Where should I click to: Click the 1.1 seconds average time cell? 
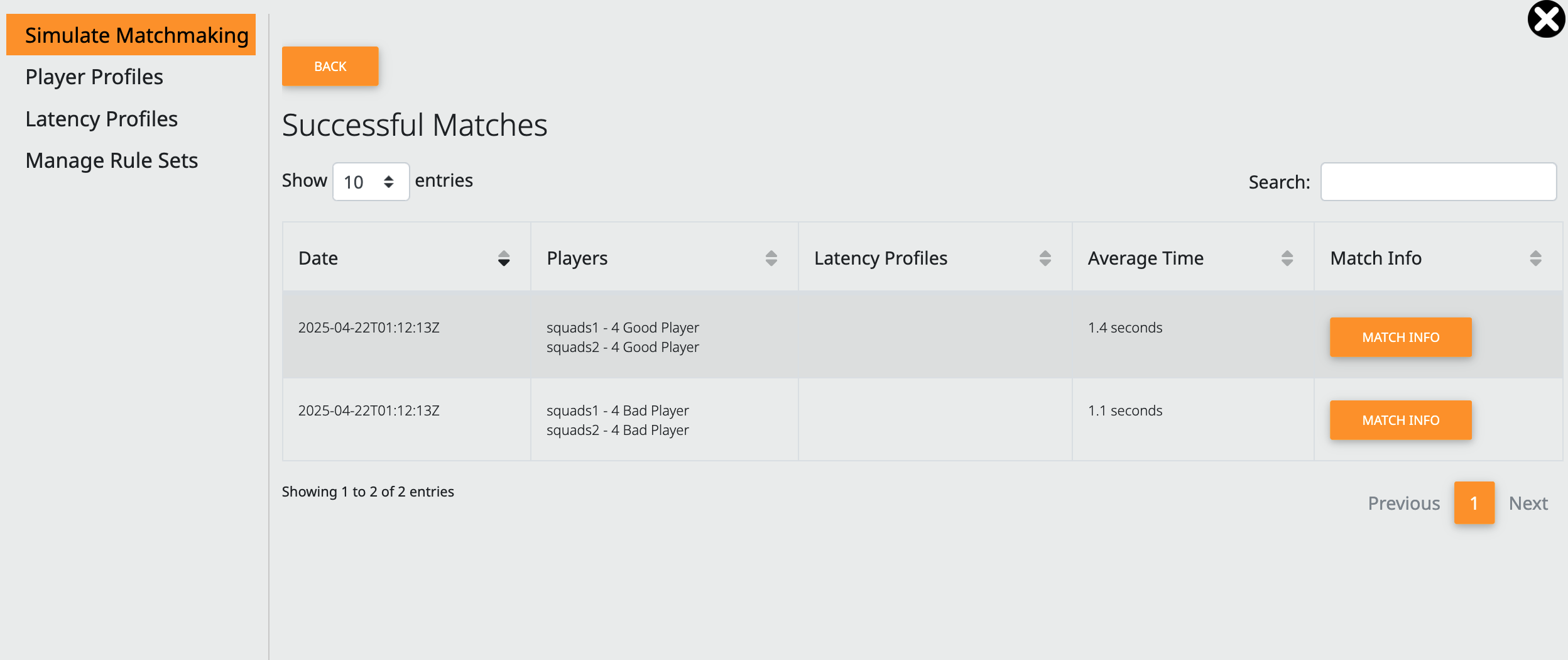tap(1125, 410)
